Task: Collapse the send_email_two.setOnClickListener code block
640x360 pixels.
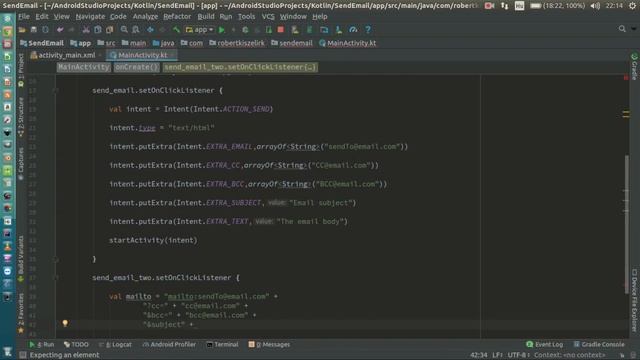Action: 56,278
